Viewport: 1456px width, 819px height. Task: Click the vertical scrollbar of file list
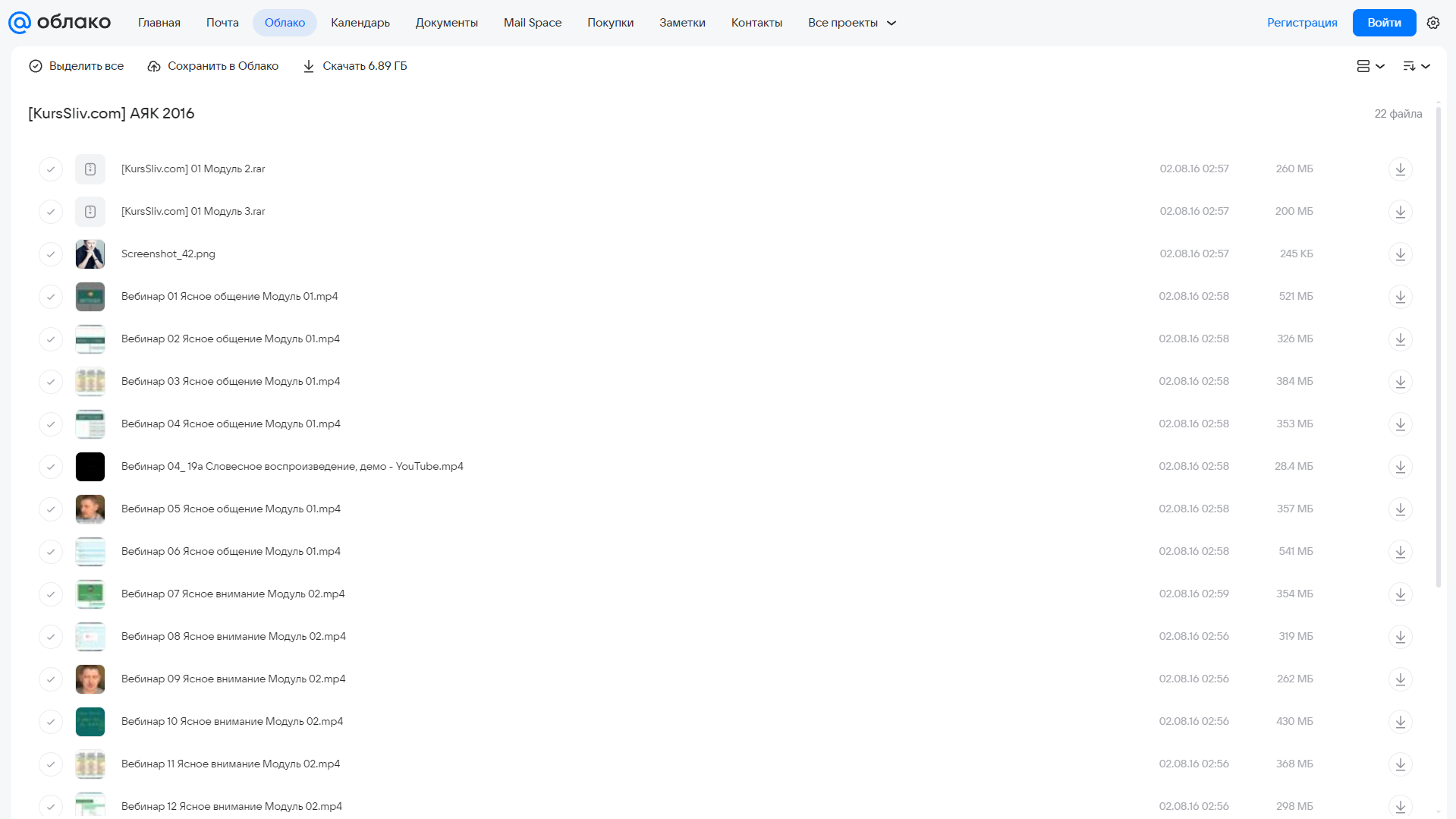[1439, 345]
